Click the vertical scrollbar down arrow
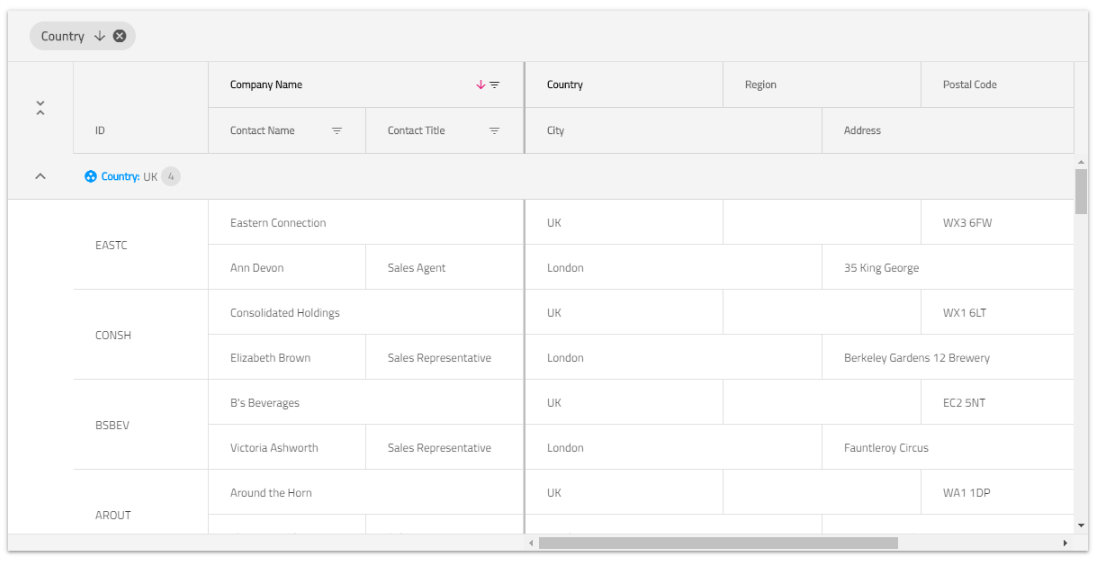 coord(1080,526)
